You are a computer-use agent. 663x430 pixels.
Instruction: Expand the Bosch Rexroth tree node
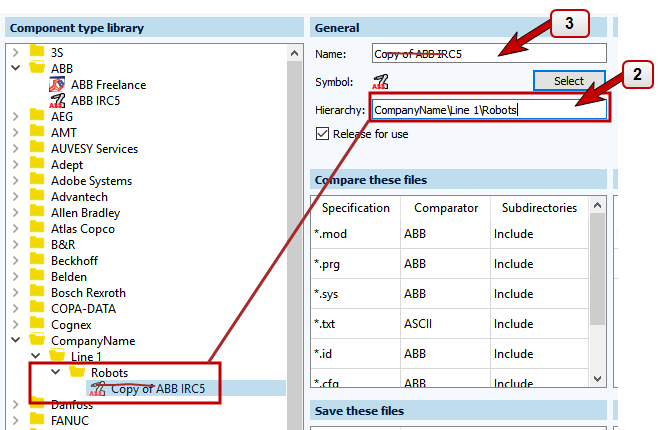tap(16, 293)
